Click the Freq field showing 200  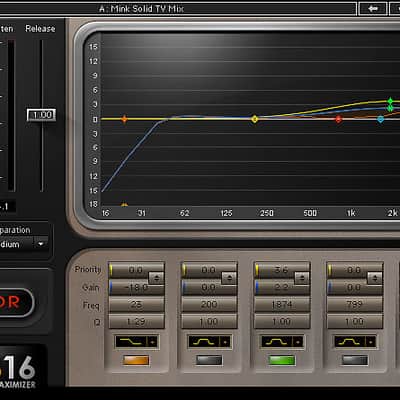point(209,304)
